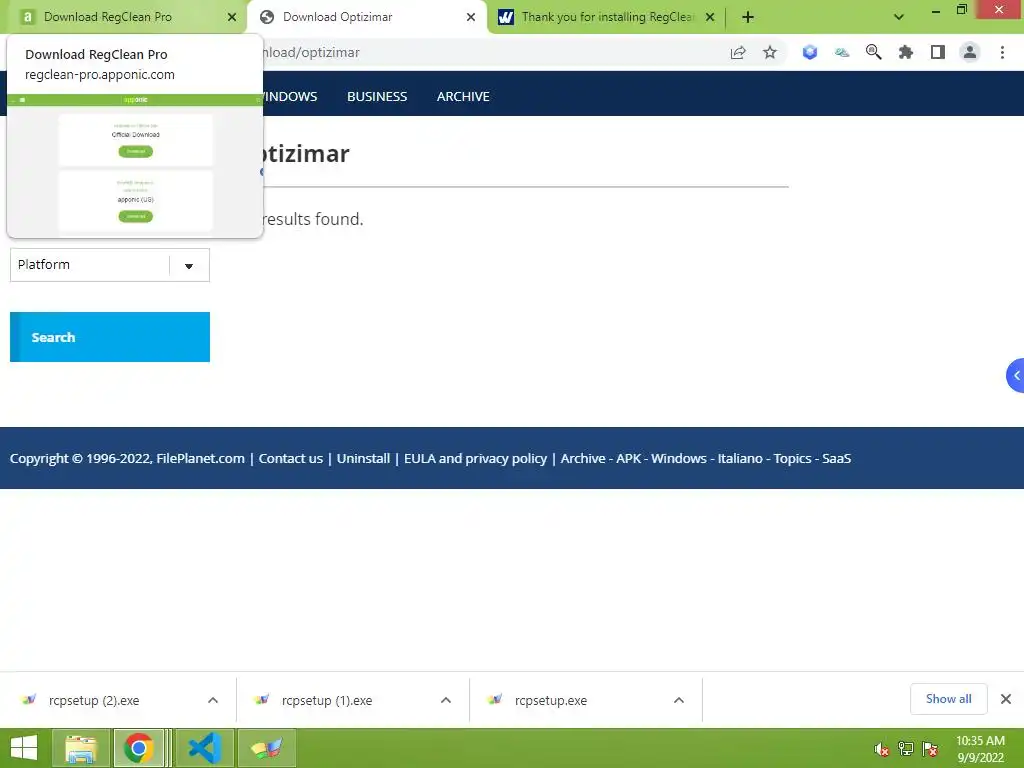This screenshot has width=1024, height=768.
Task: Open the WINDOWS navigation menu
Action: pos(291,96)
